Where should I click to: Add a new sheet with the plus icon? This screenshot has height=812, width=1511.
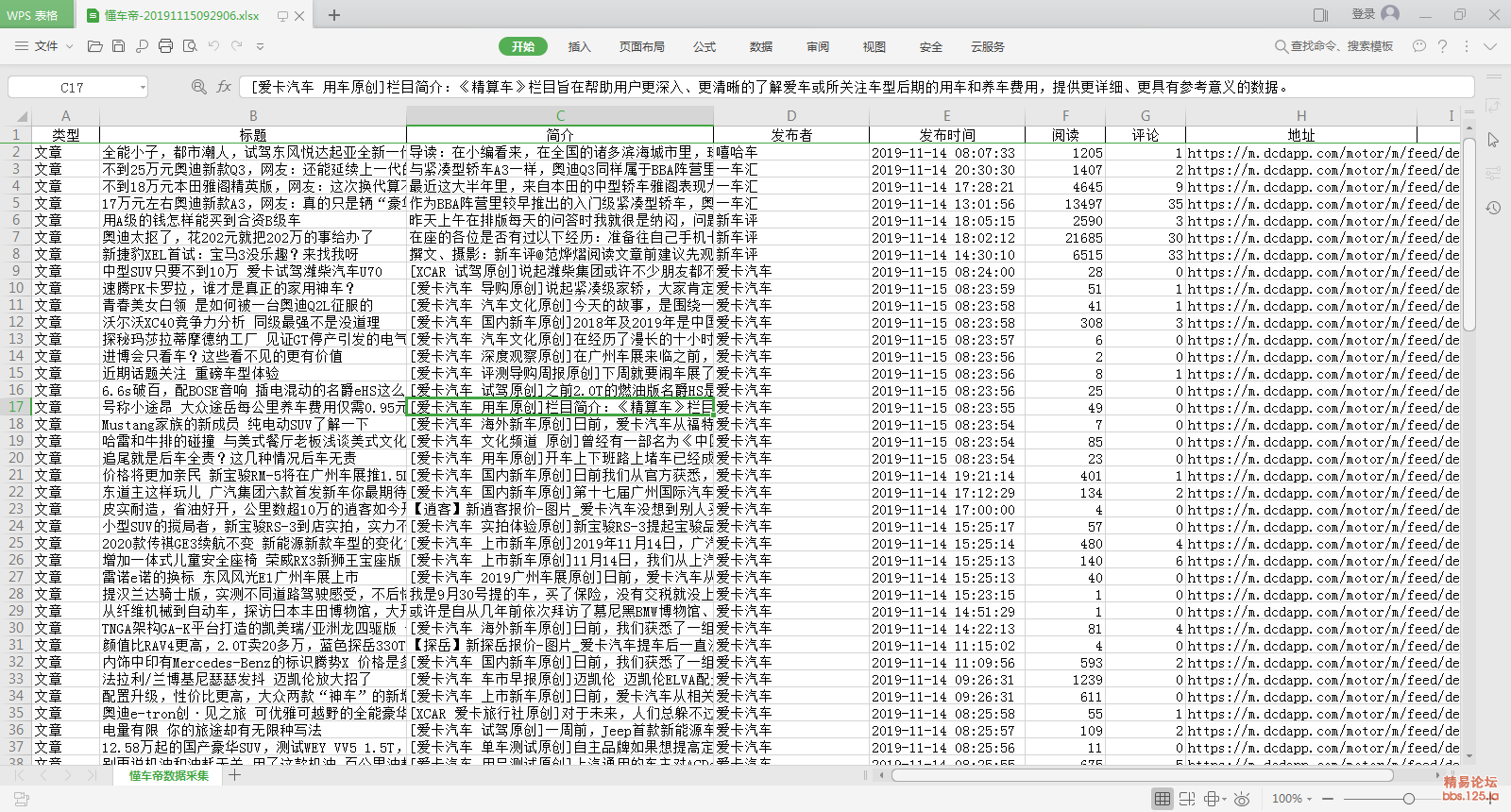[235, 775]
